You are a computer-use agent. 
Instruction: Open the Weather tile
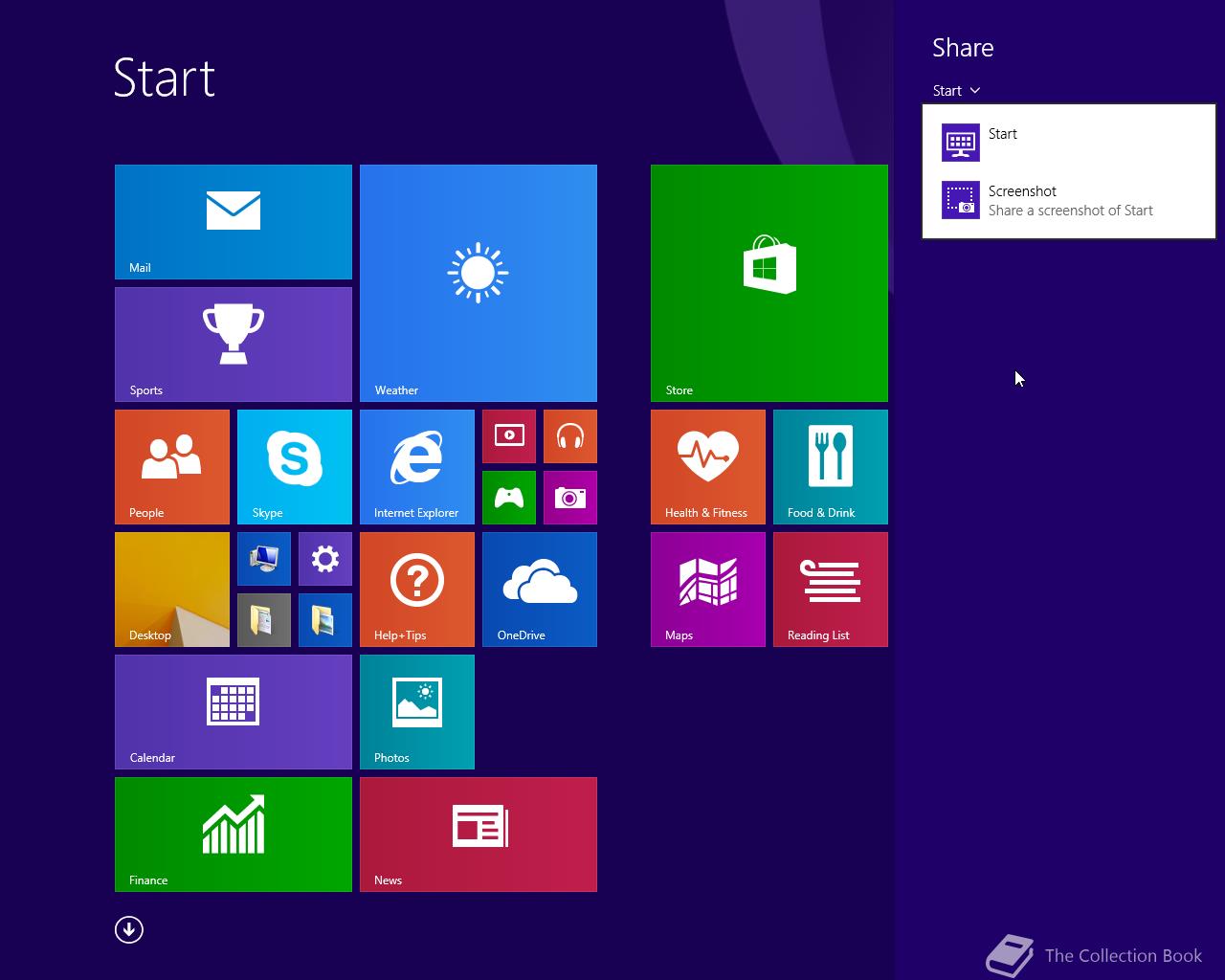pos(479,283)
